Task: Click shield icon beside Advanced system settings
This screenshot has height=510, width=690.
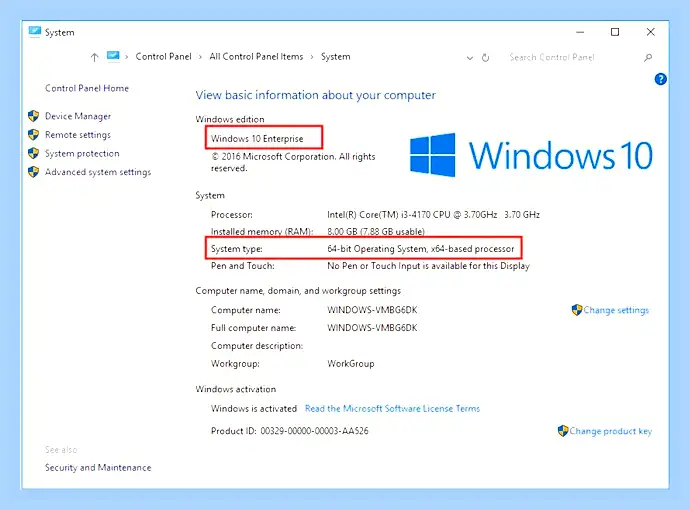Action: pos(33,172)
